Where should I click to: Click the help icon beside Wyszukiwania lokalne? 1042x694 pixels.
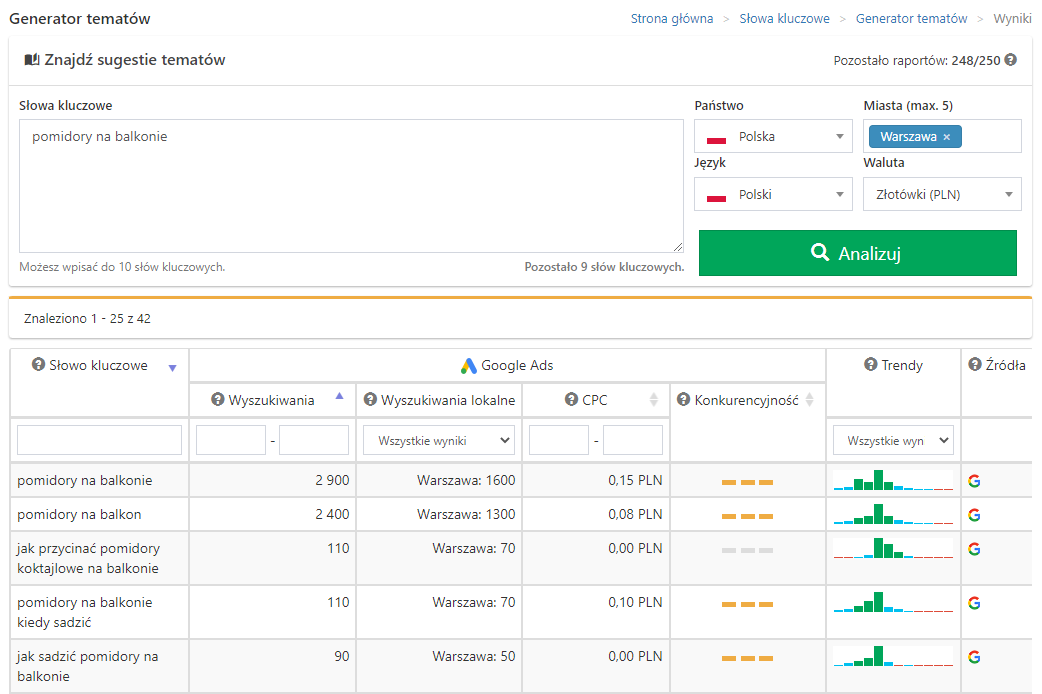pos(370,400)
